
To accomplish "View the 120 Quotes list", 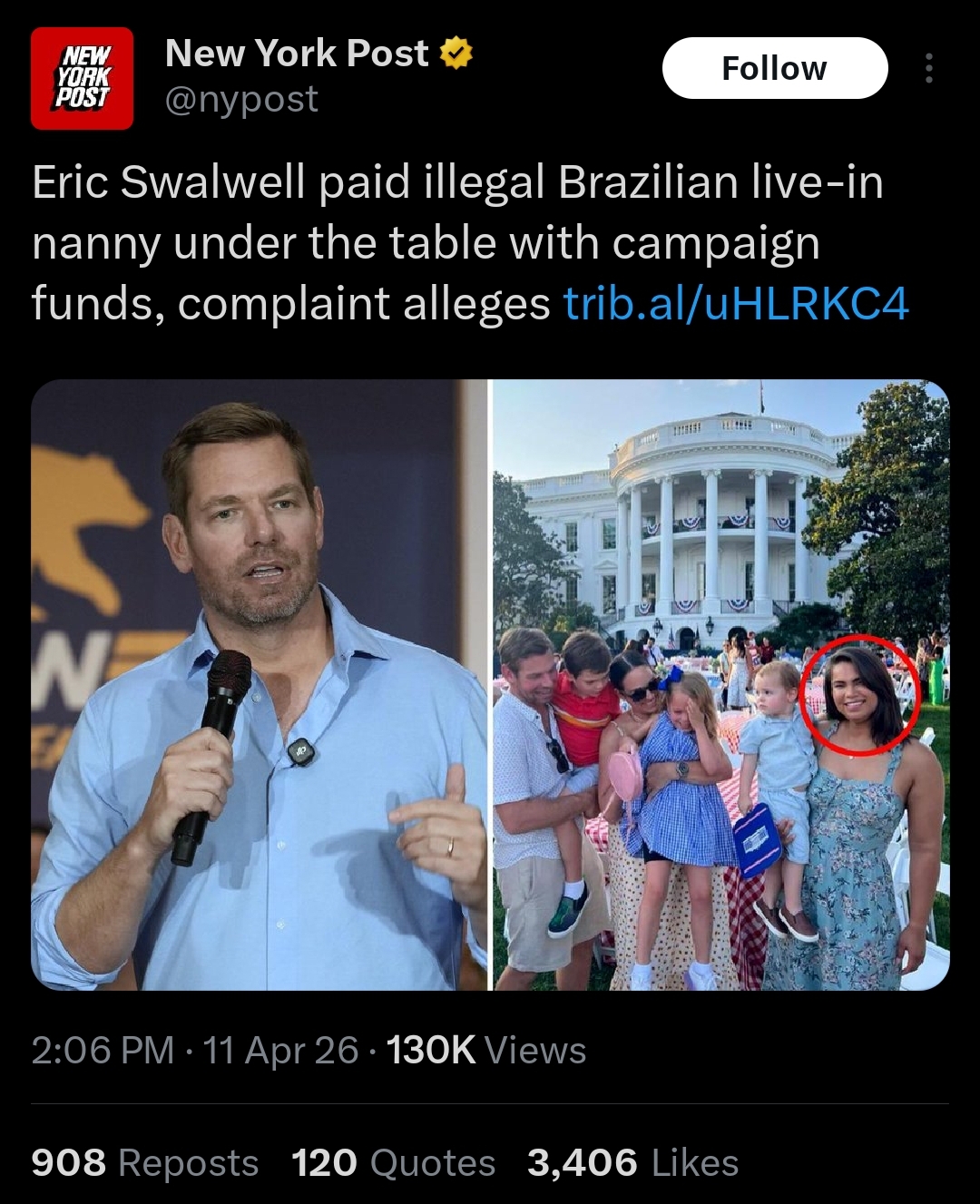I will pyautogui.click(x=394, y=1163).
